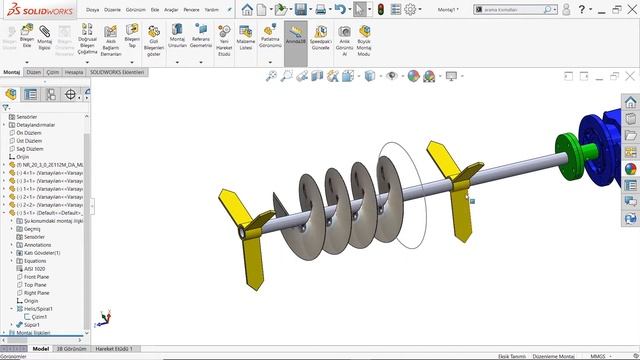Click the Rebuild traffic light icon
Image resolution: width=640 pixels, height=360 pixels.
point(381,9)
